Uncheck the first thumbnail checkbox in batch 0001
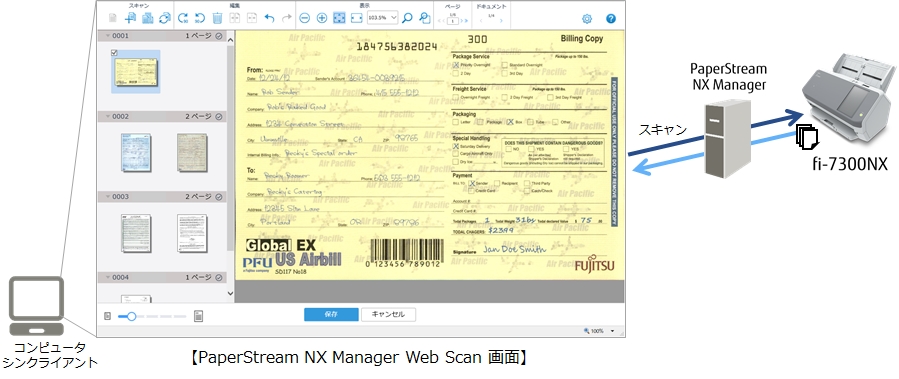899x379 pixels. tap(114, 53)
